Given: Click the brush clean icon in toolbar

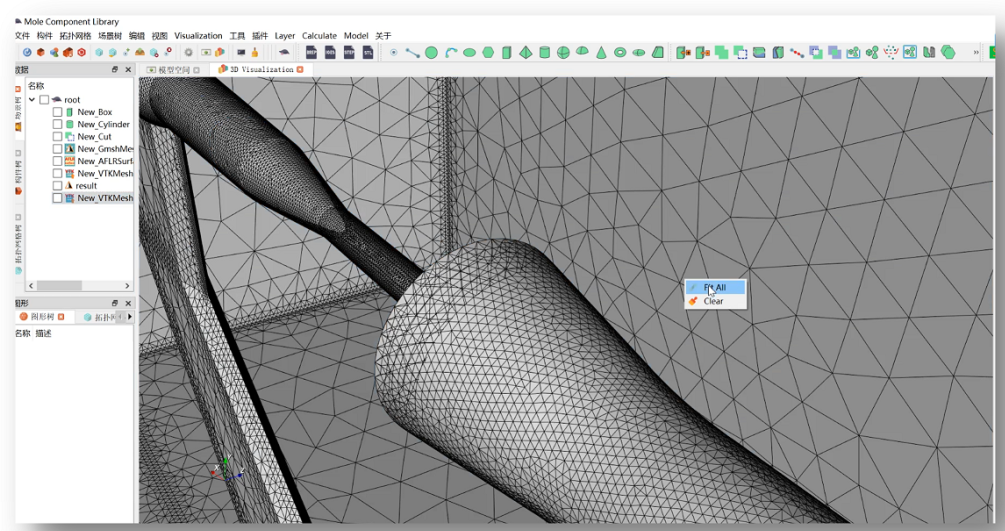Looking at the screenshot, I should (255, 53).
